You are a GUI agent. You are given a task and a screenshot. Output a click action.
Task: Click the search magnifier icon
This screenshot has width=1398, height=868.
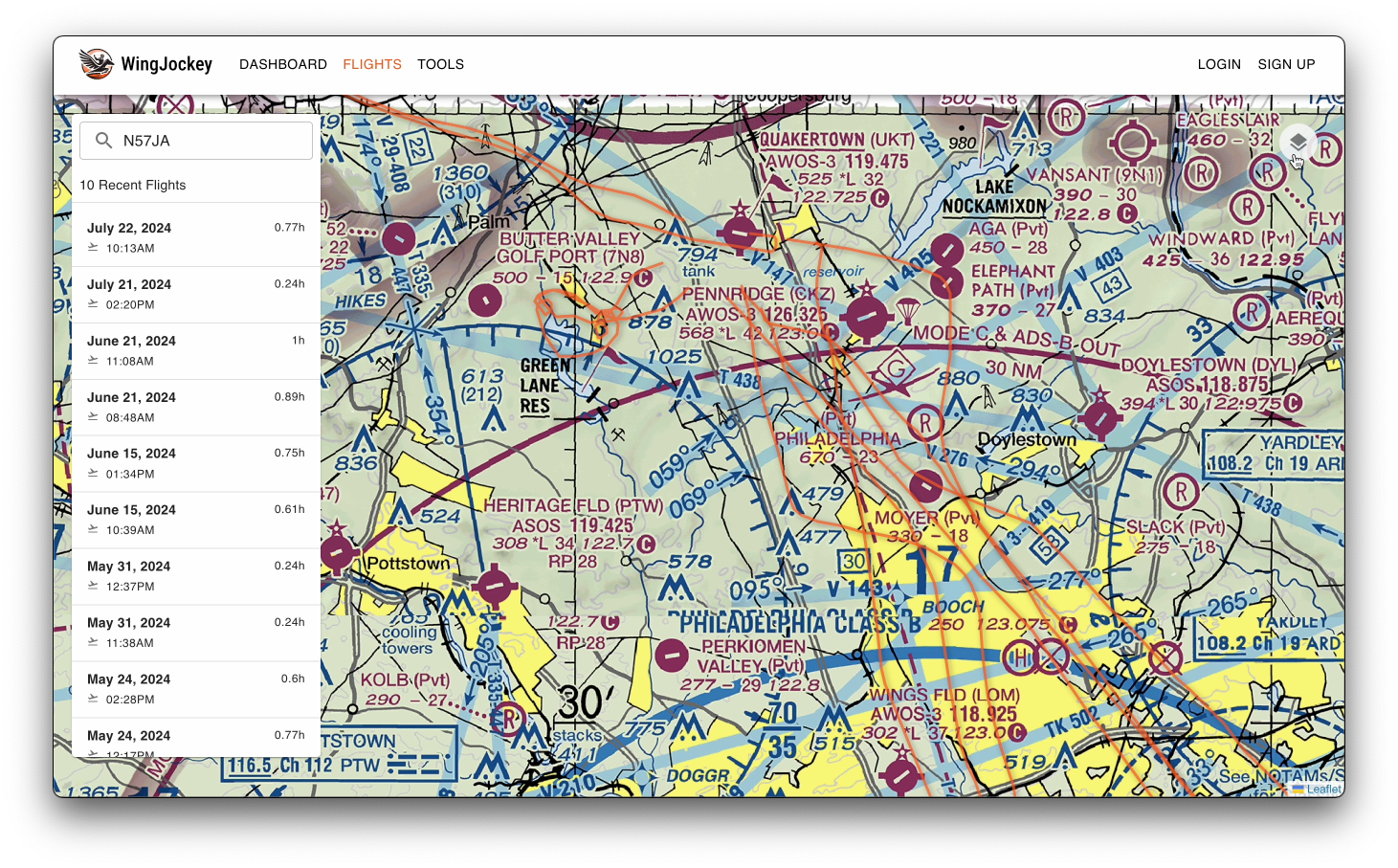(103, 141)
